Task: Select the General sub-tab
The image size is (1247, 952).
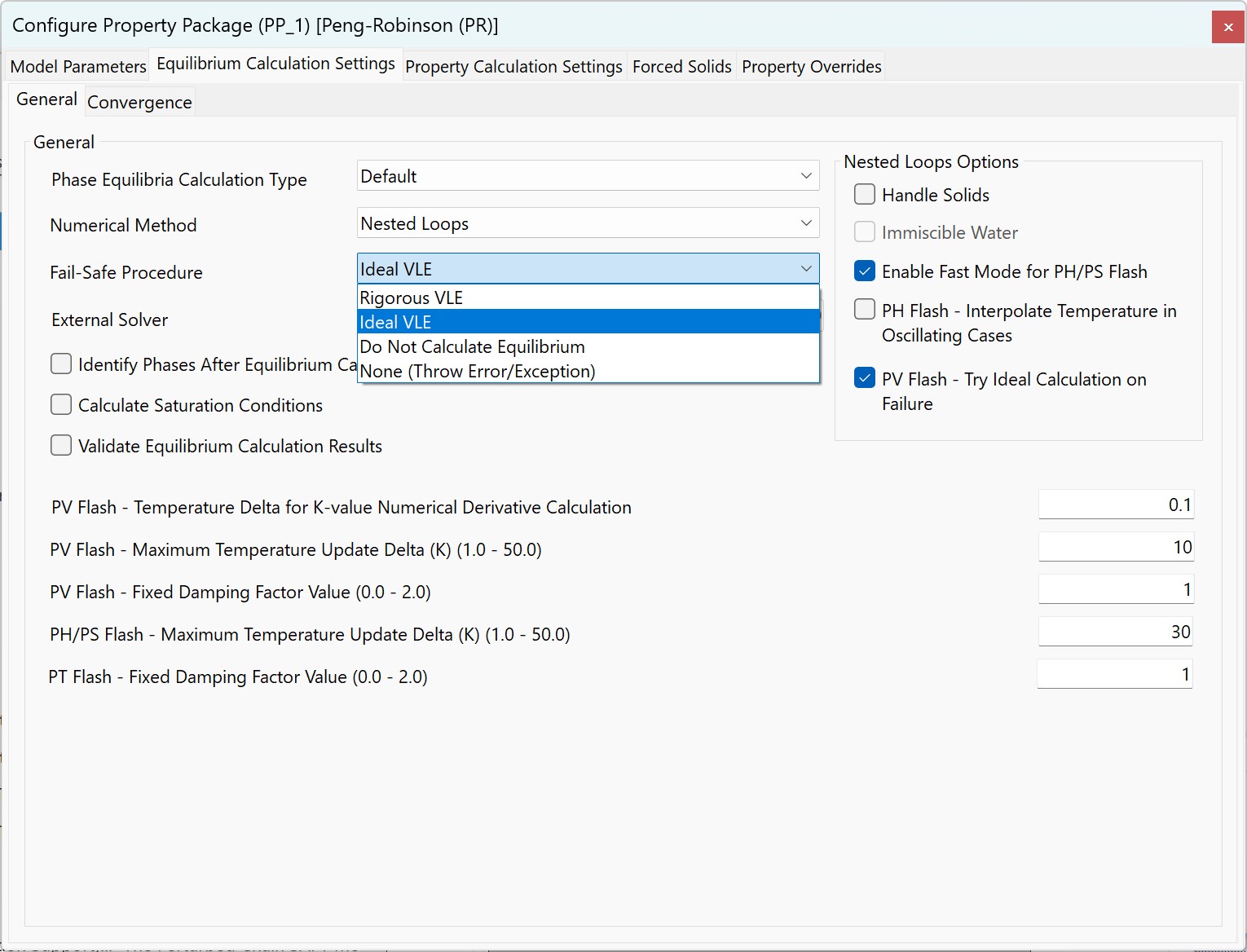Action: [x=46, y=99]
